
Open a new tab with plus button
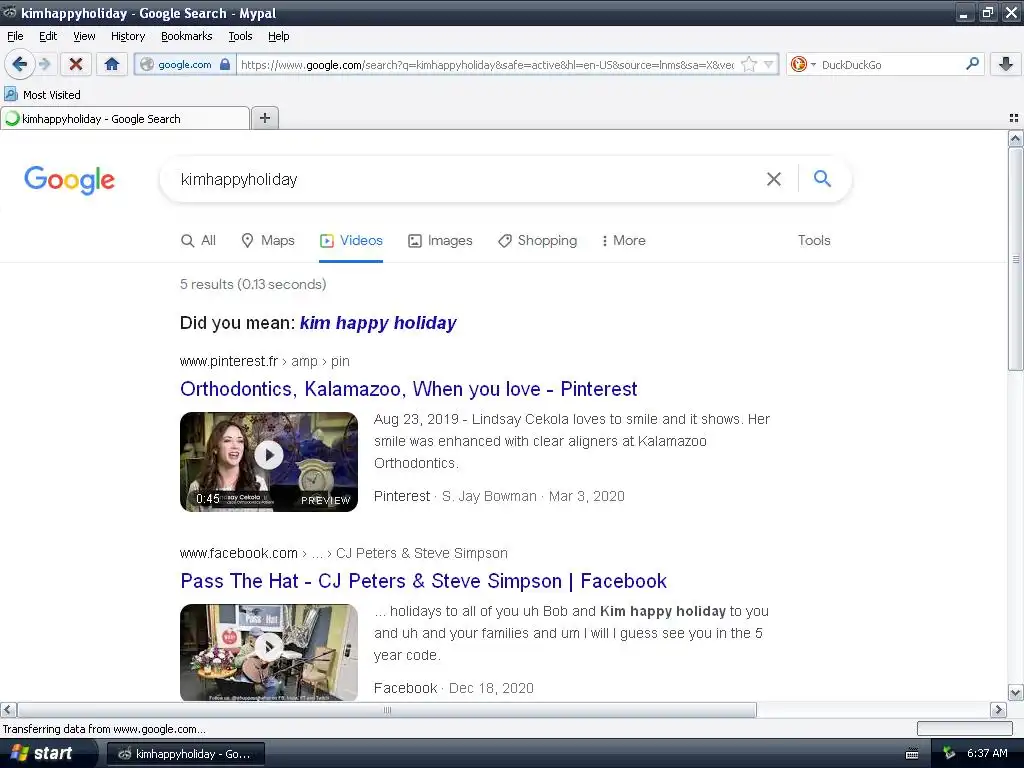click(x=264, y=118)
